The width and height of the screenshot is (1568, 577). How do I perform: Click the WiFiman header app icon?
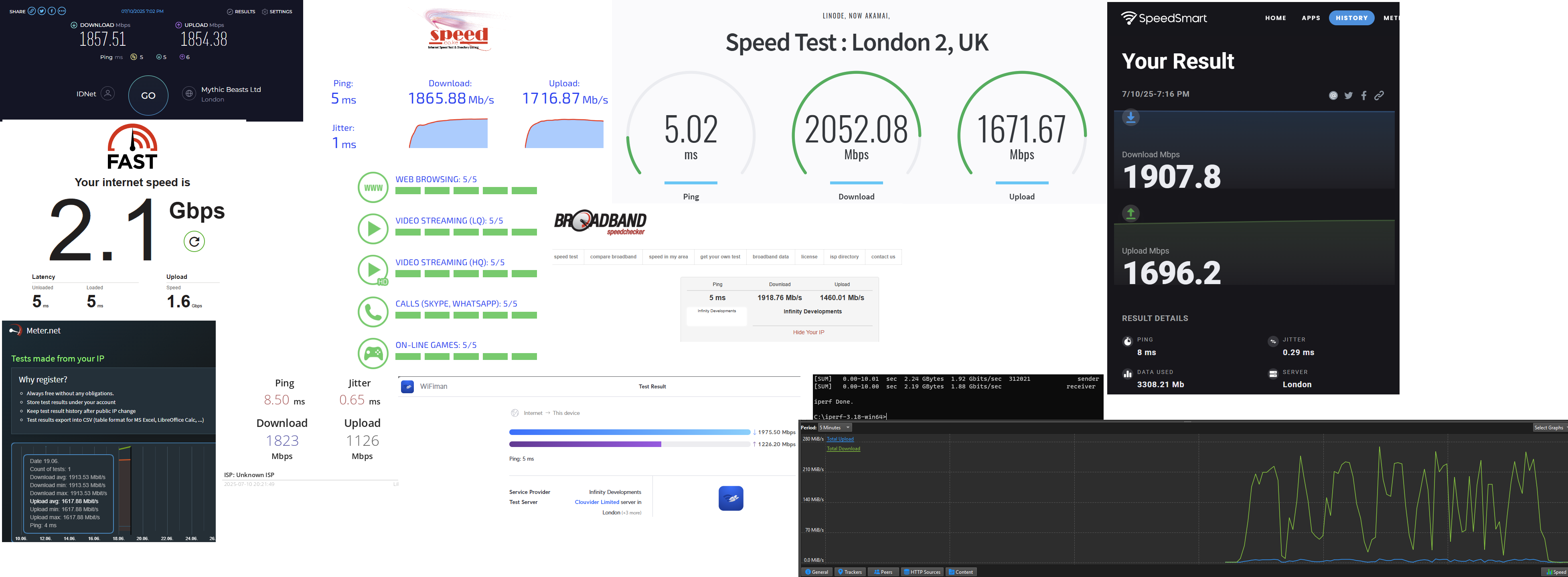point(408,386)
